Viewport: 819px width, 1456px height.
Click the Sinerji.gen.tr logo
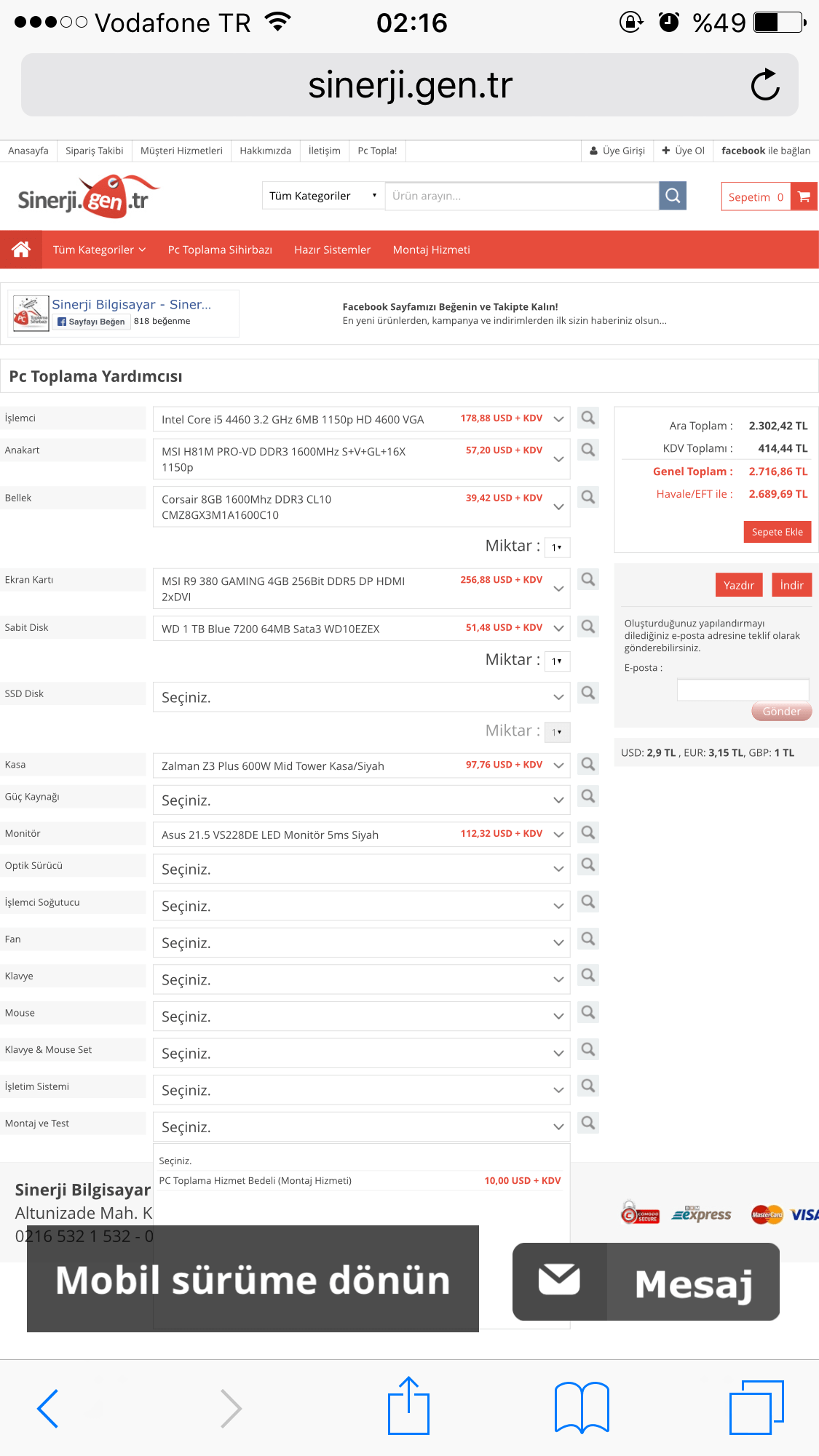click(x=87, y=196)
